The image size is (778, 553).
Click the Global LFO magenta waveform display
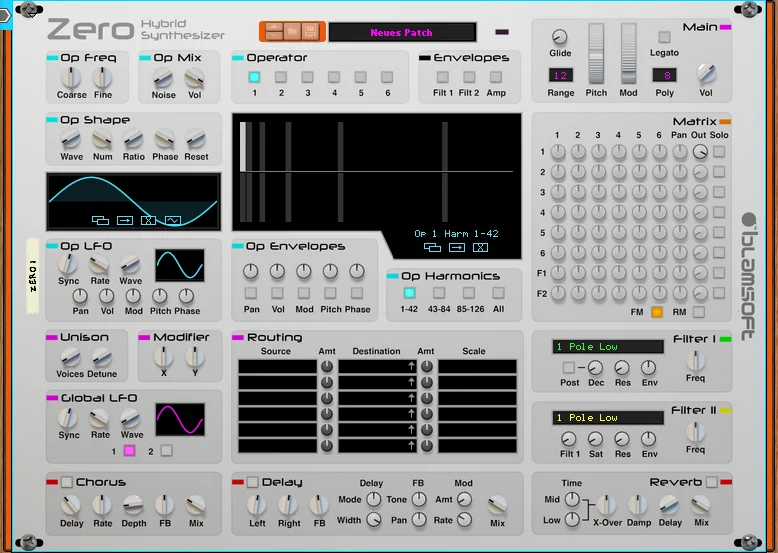(180, 420)
